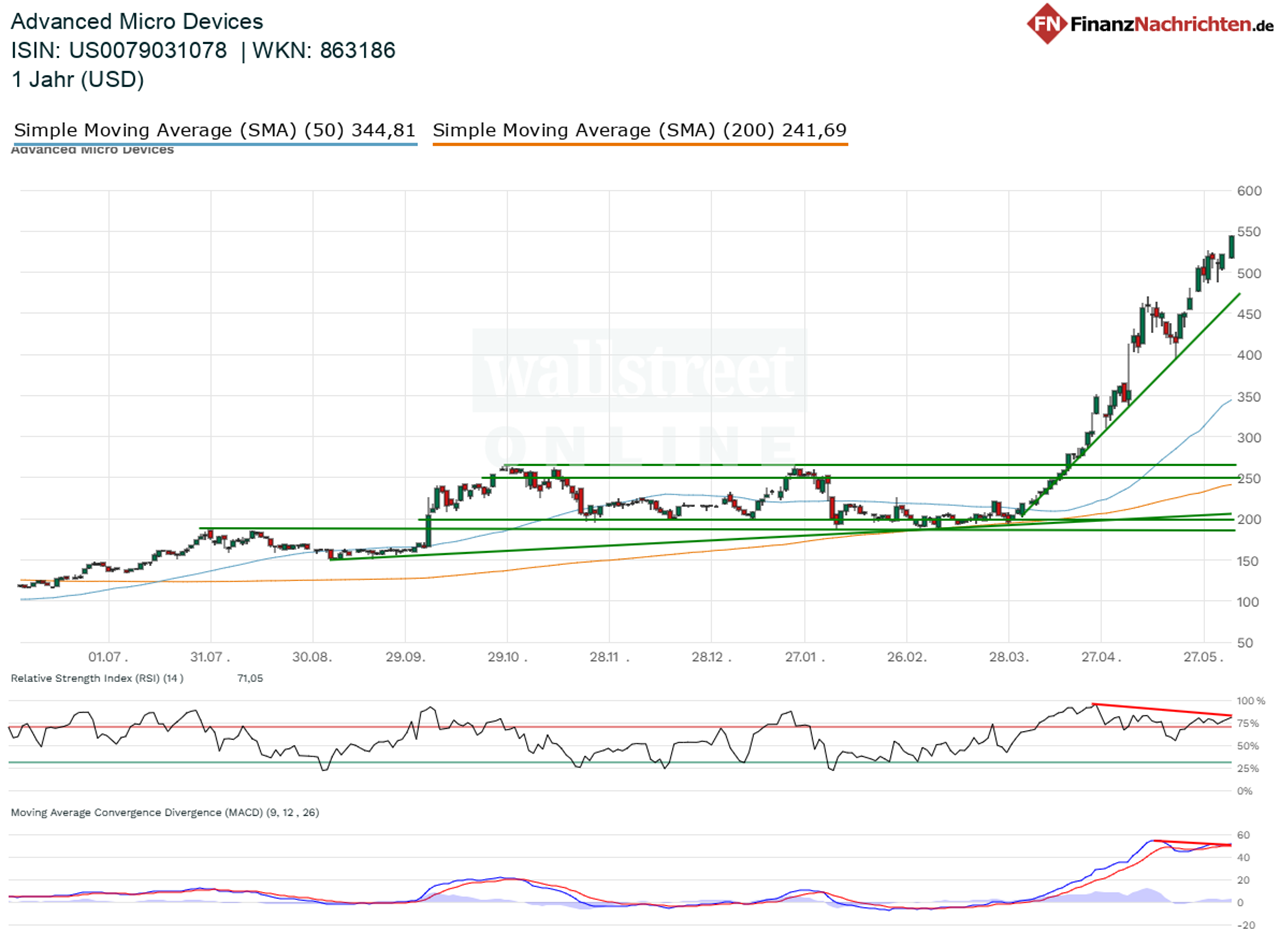Click the 550 price axis label
This screenshot has width=1280, height=940.
point(1251,232)
